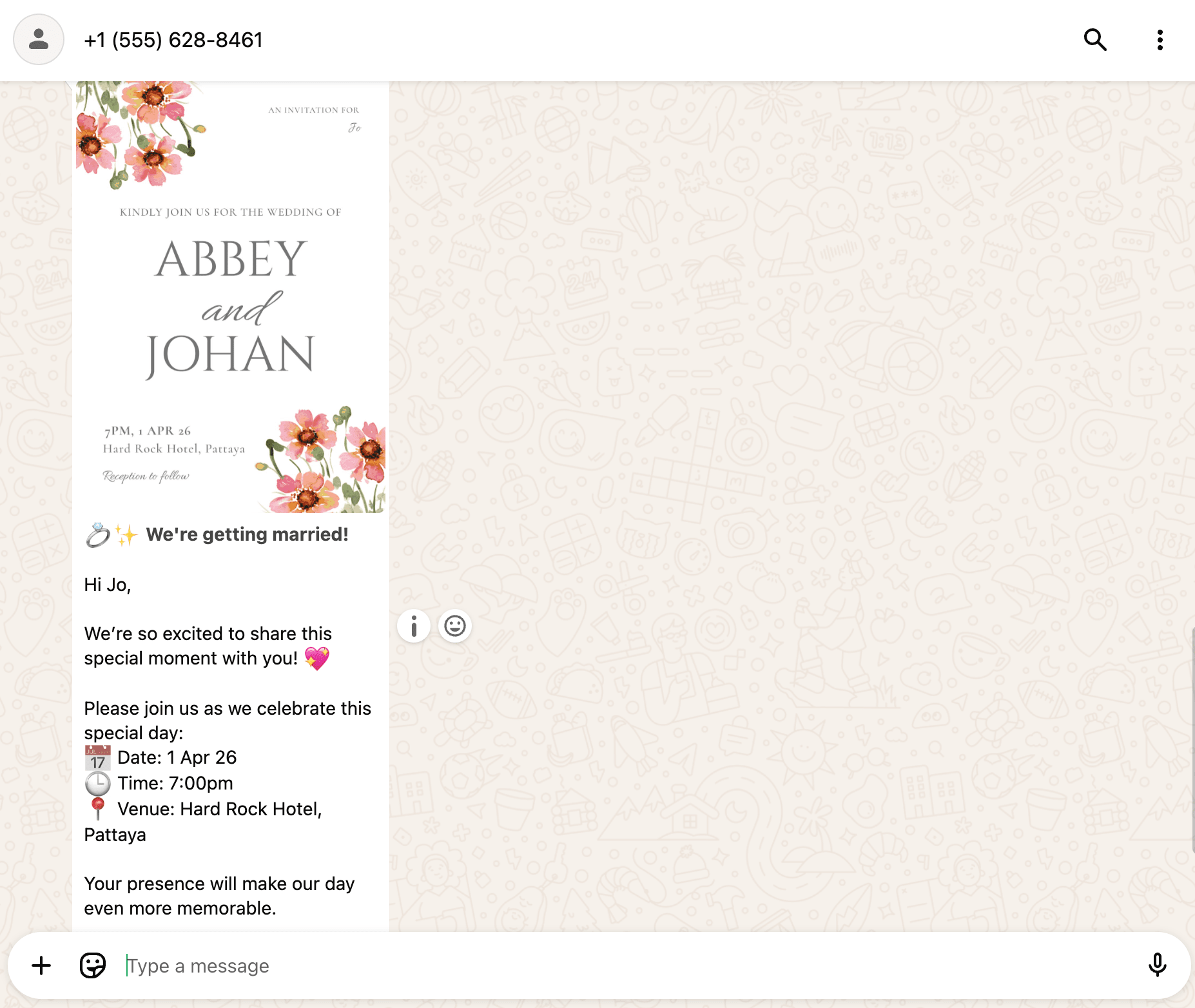Click the 'Reception to follow' text on invitation
Screen dimensions: 1195x1008
pyautogui.click(x=145, y=477)
